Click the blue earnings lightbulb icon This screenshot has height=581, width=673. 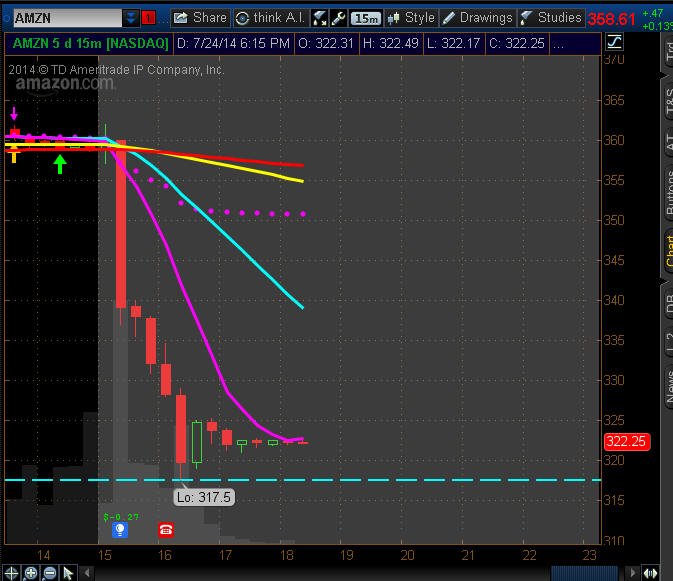pos(120,530)
